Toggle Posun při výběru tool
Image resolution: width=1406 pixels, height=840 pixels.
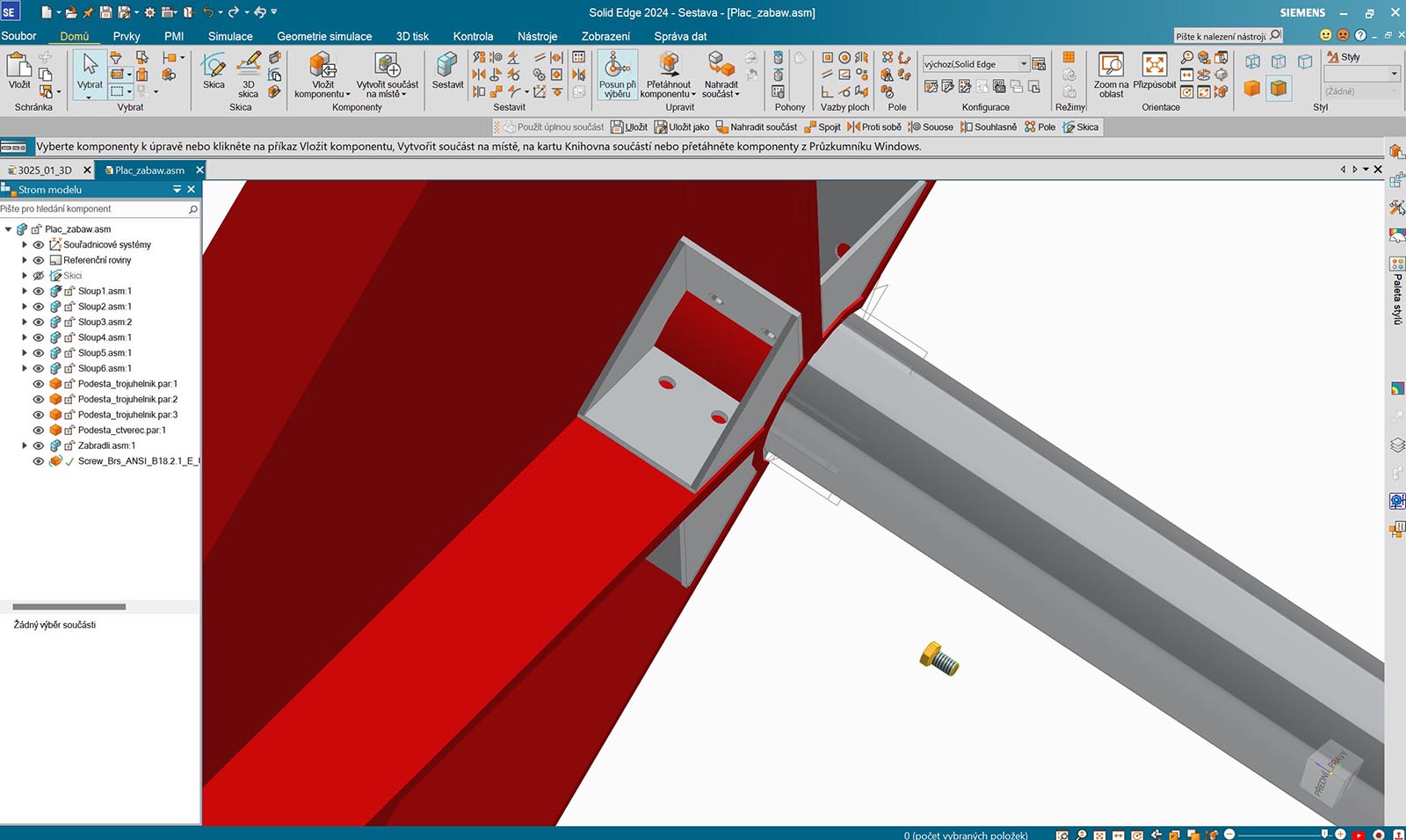coord(618,75)
